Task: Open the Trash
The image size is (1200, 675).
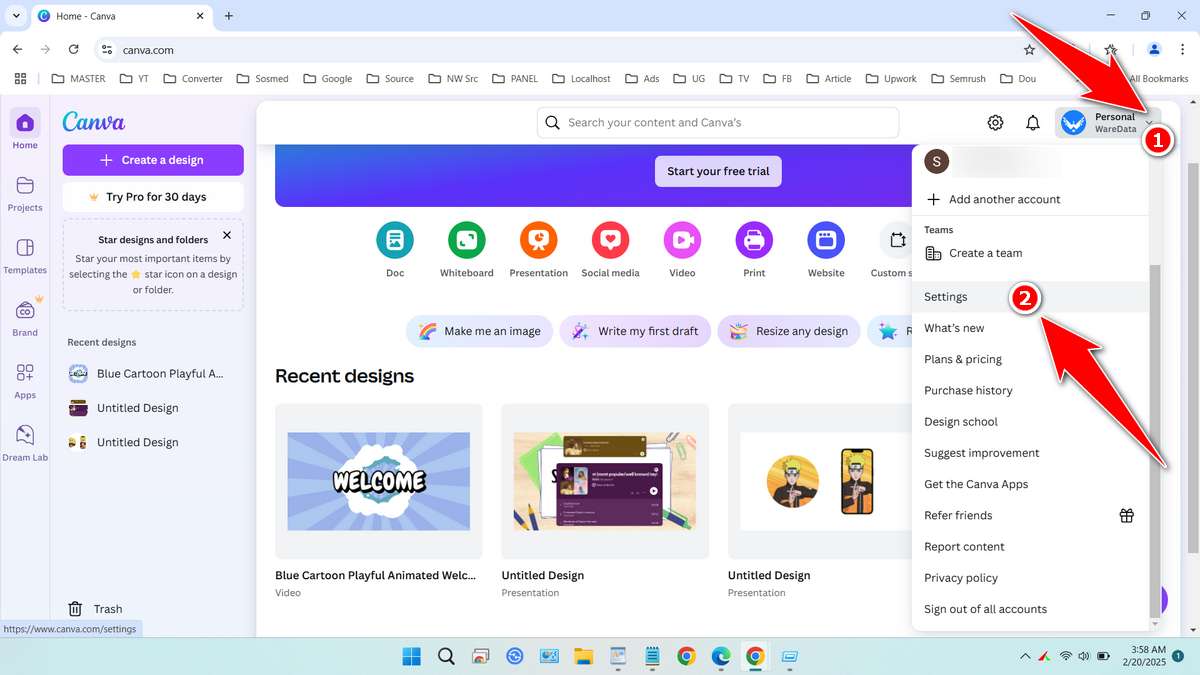Action: click(x=95, y=608)
